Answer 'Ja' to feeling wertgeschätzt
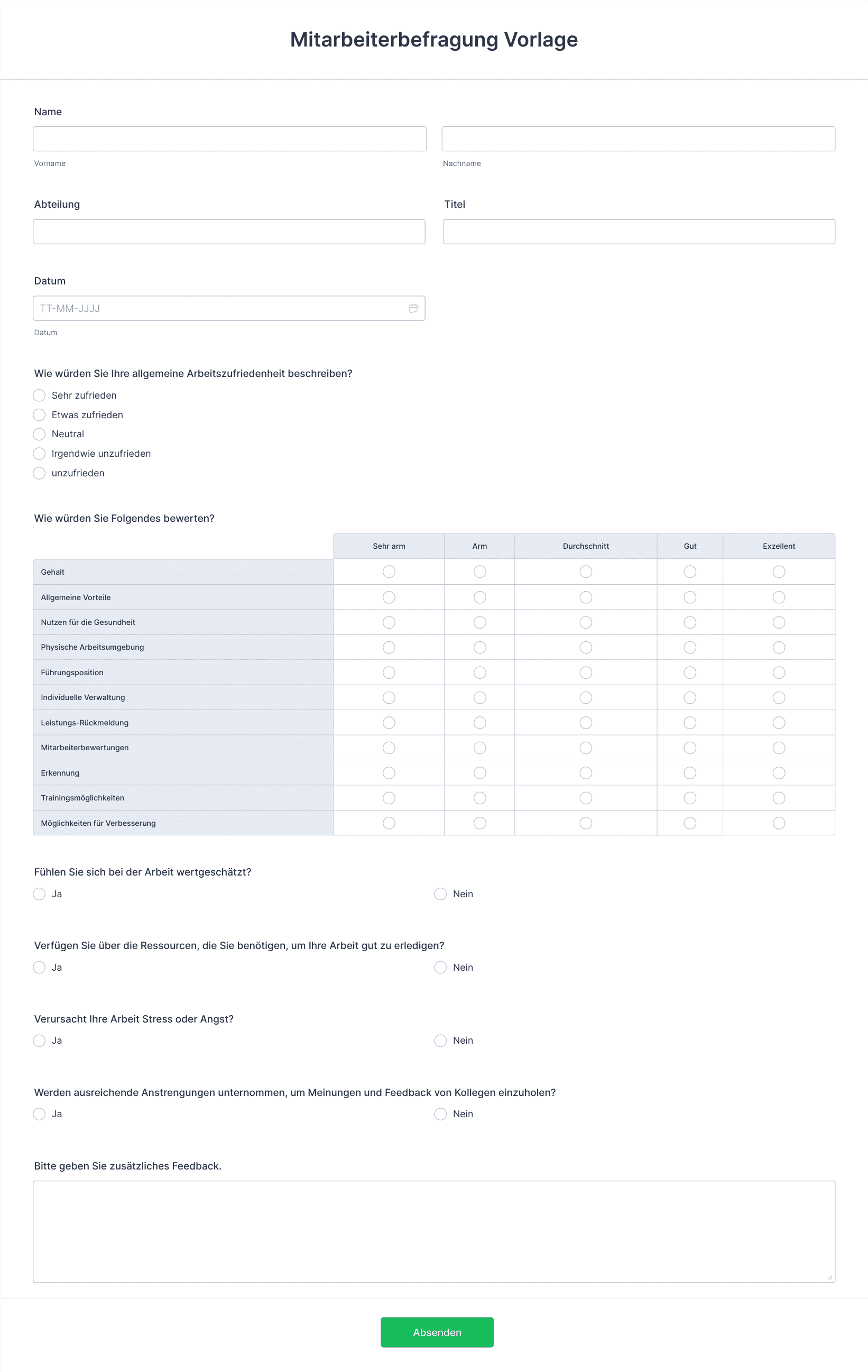 click(x=39, y=894)
